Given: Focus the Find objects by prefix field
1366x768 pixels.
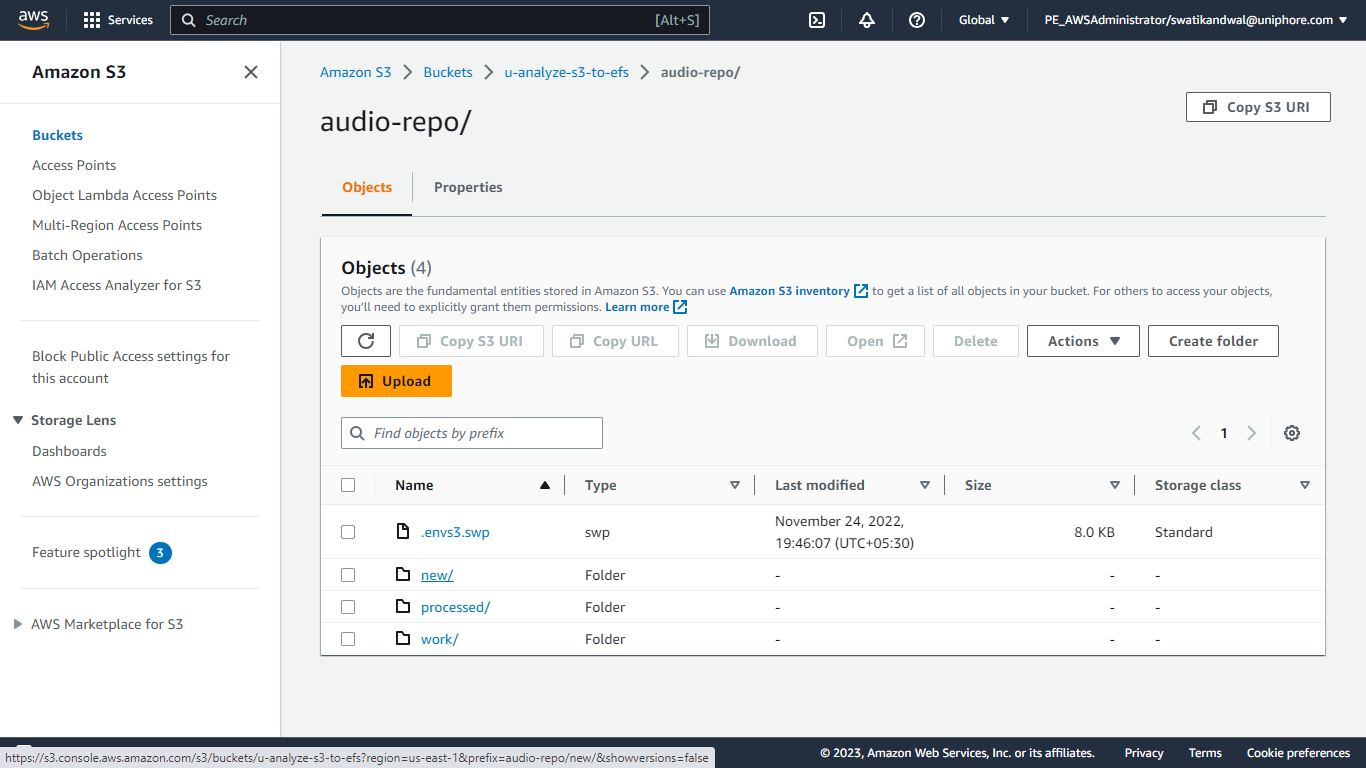Looking at the screenshot, I should 472,433.
